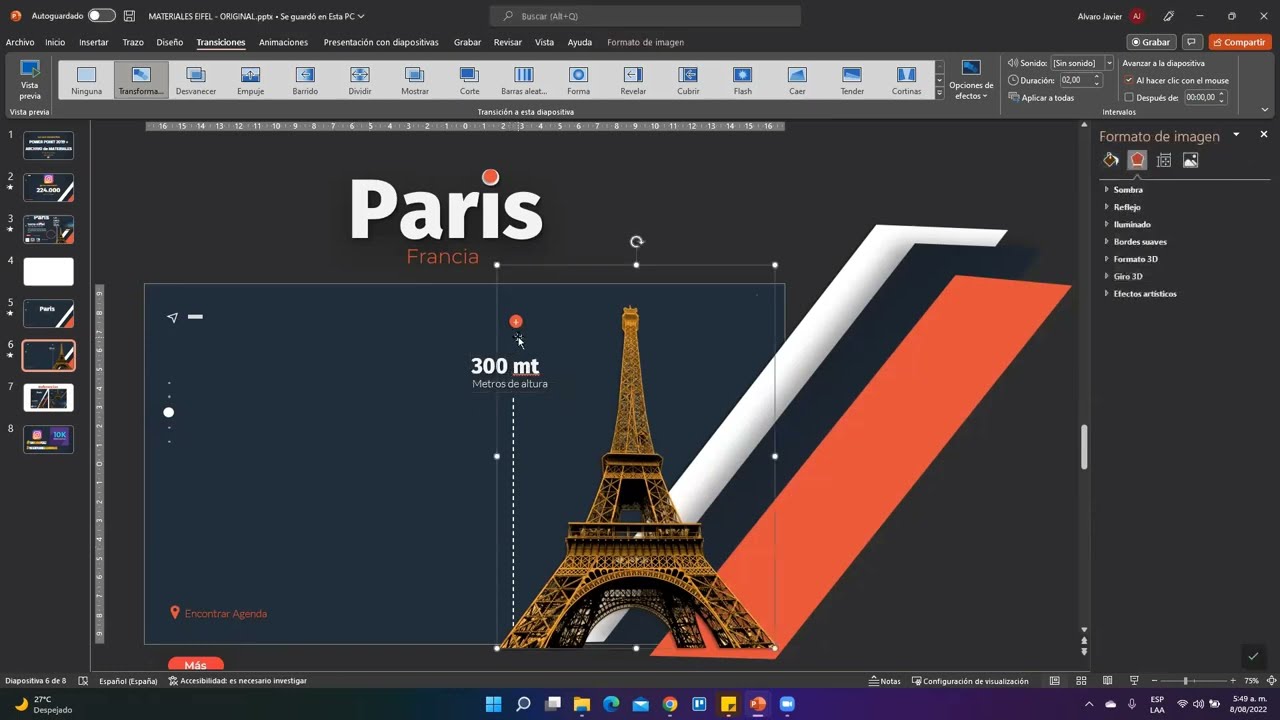This screenshot has width=1280, height=720.
Task: Select the Corte transition
Action: [469, 80]
